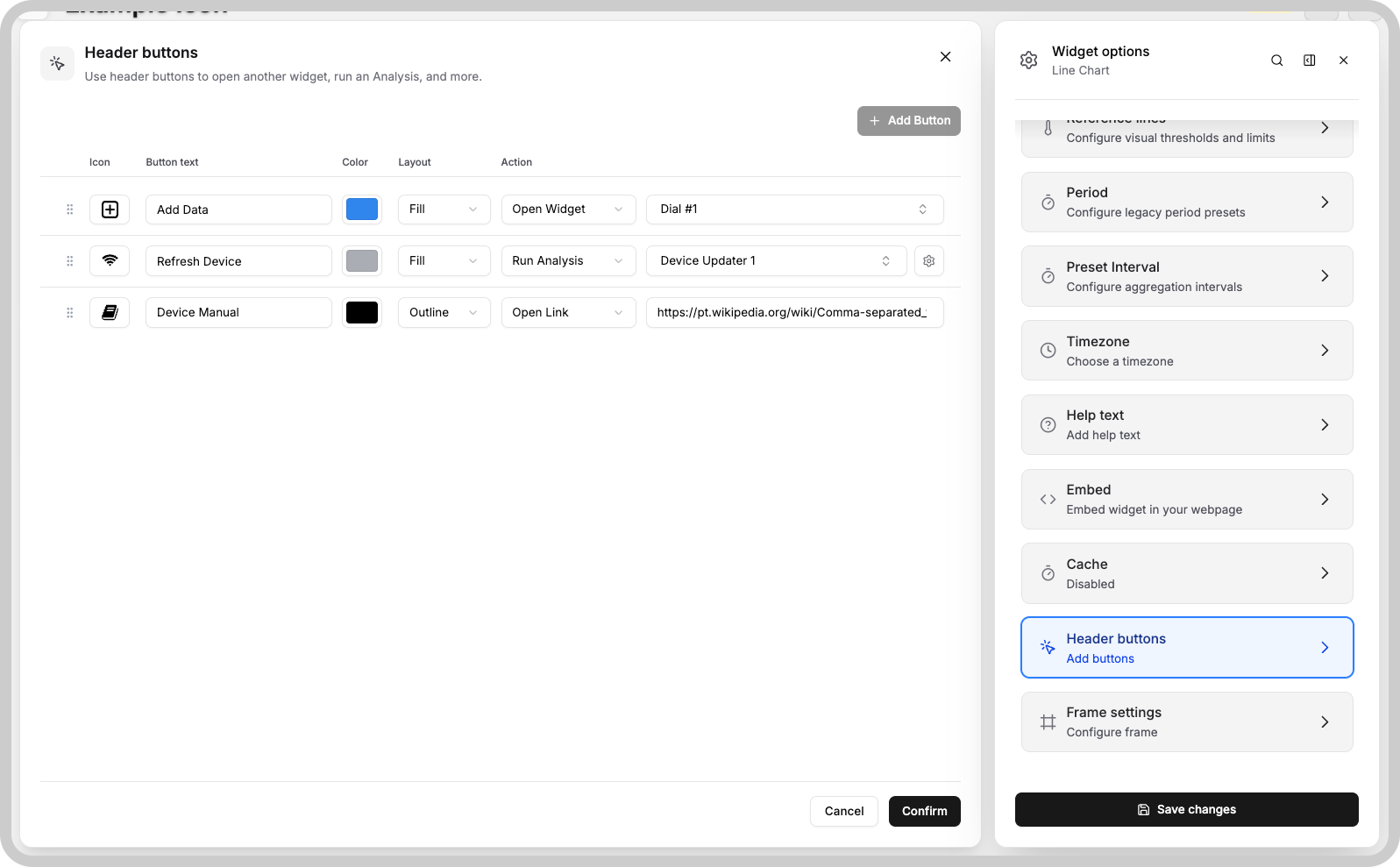Click the Embed code brackets icon

pyautogui.click(x=1048, y=500)
